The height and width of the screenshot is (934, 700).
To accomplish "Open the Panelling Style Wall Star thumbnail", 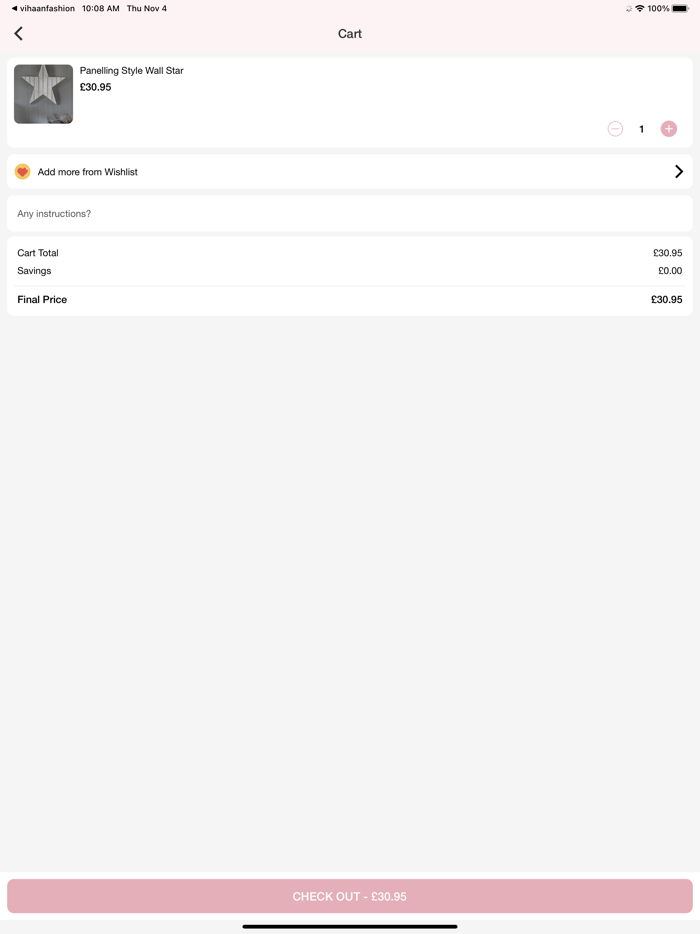I will coord(44,94).
